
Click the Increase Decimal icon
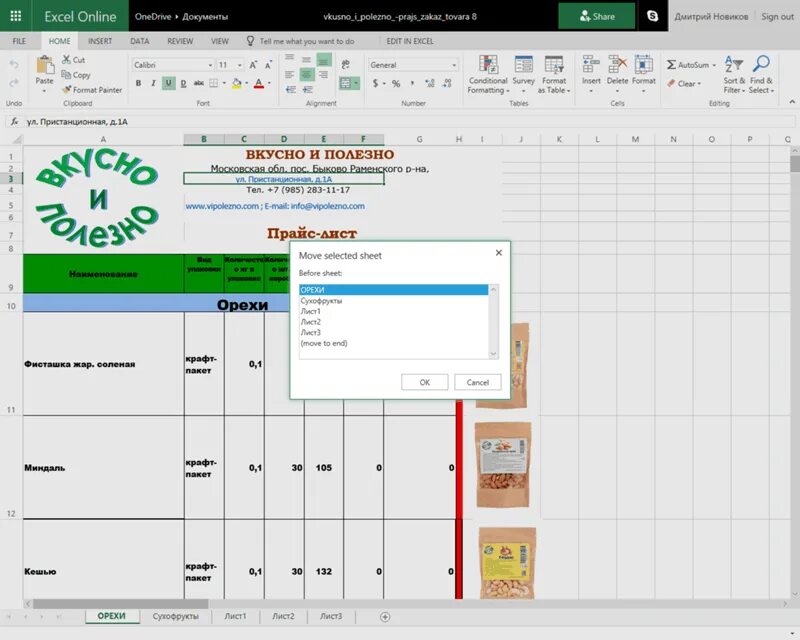coord(430,83)
